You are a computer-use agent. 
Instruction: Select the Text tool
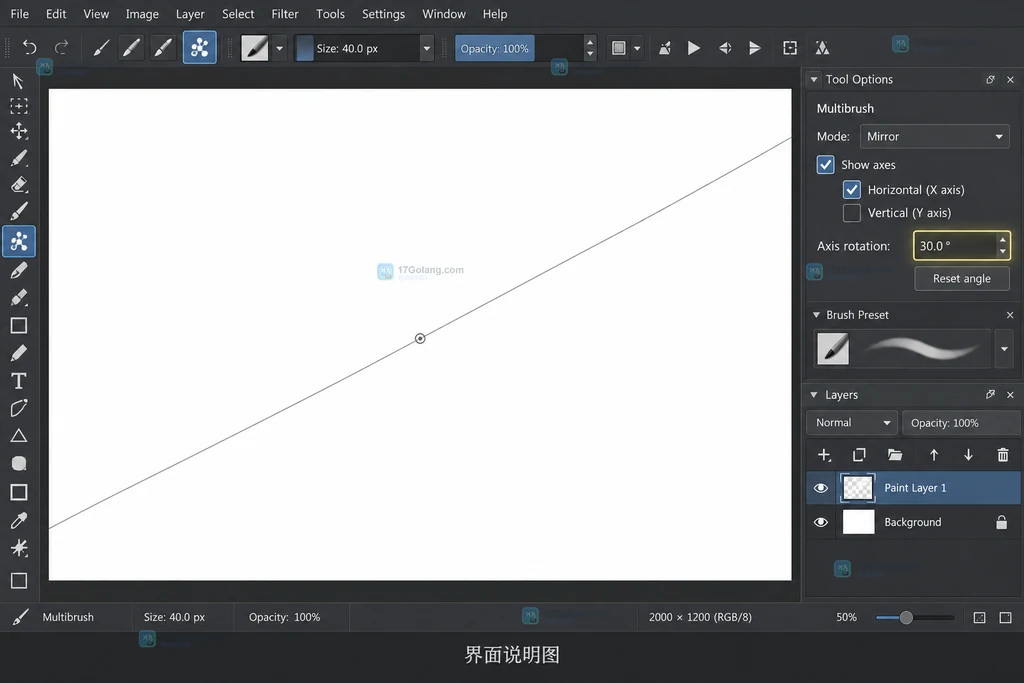click(19, 381)
